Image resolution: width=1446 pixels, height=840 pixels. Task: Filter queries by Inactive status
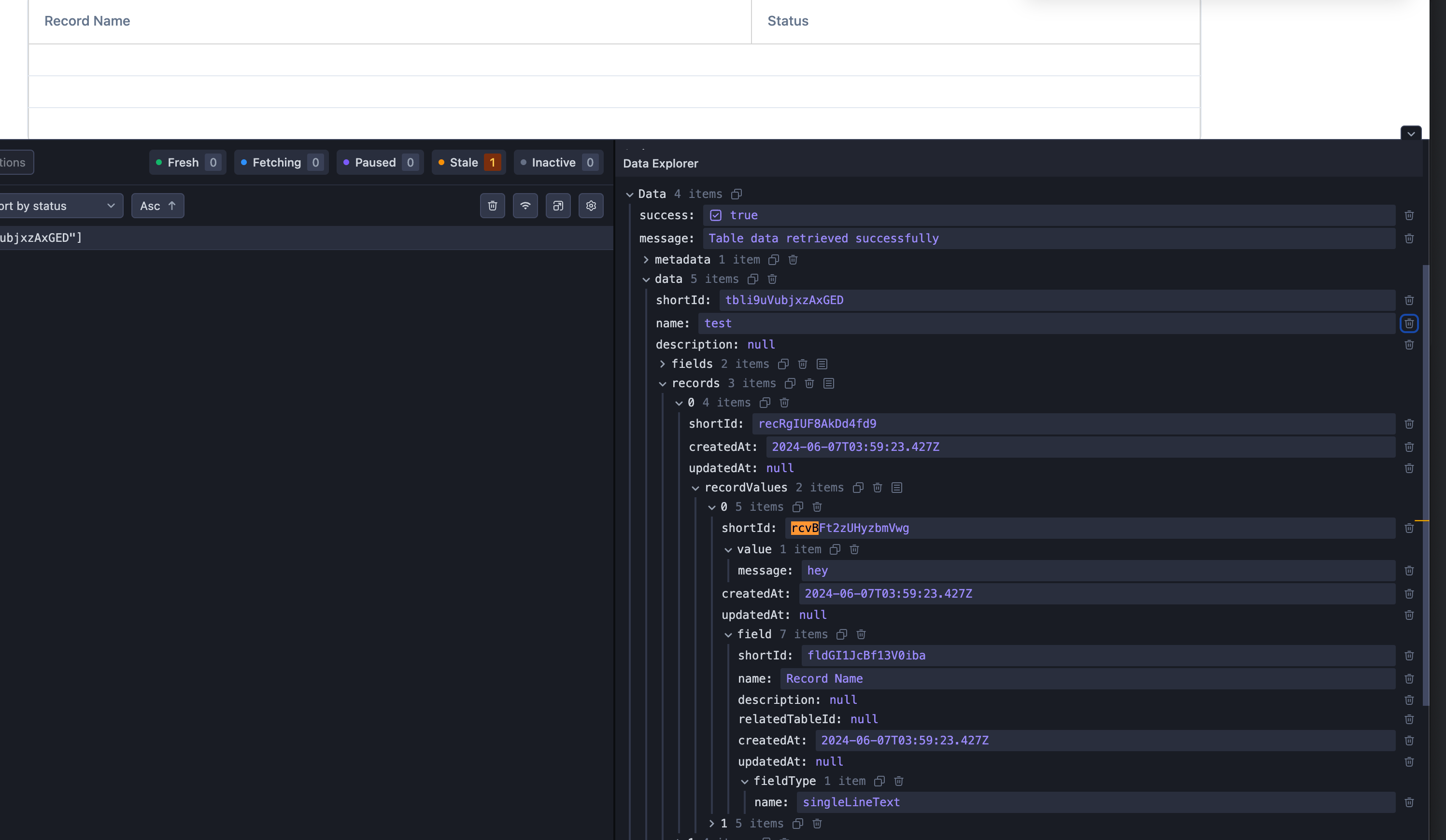point(558,163)
